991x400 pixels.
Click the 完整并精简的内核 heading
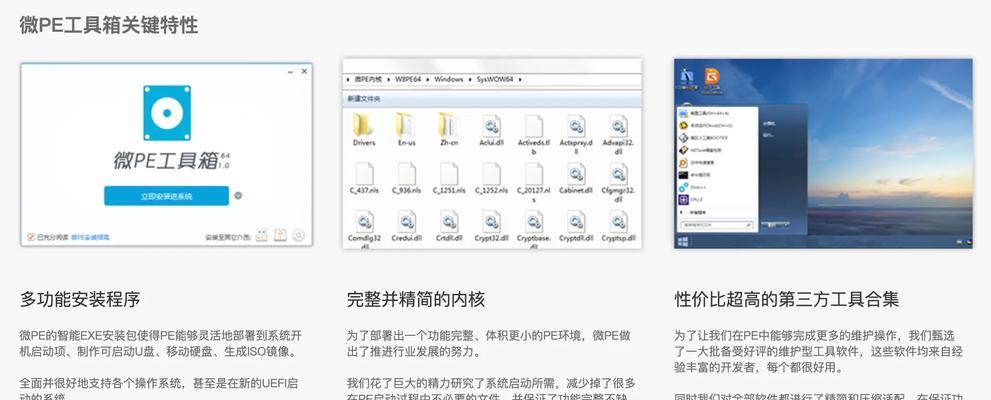point(416,299)
